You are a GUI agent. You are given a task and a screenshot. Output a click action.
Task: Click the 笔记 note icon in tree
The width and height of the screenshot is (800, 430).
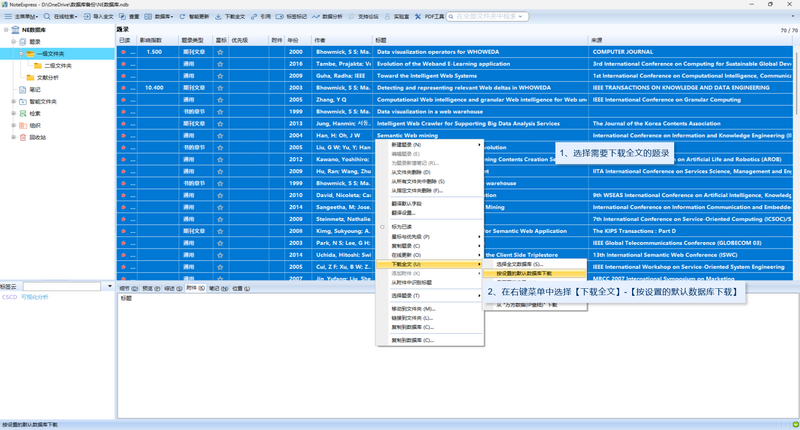(x=22, y=89)
